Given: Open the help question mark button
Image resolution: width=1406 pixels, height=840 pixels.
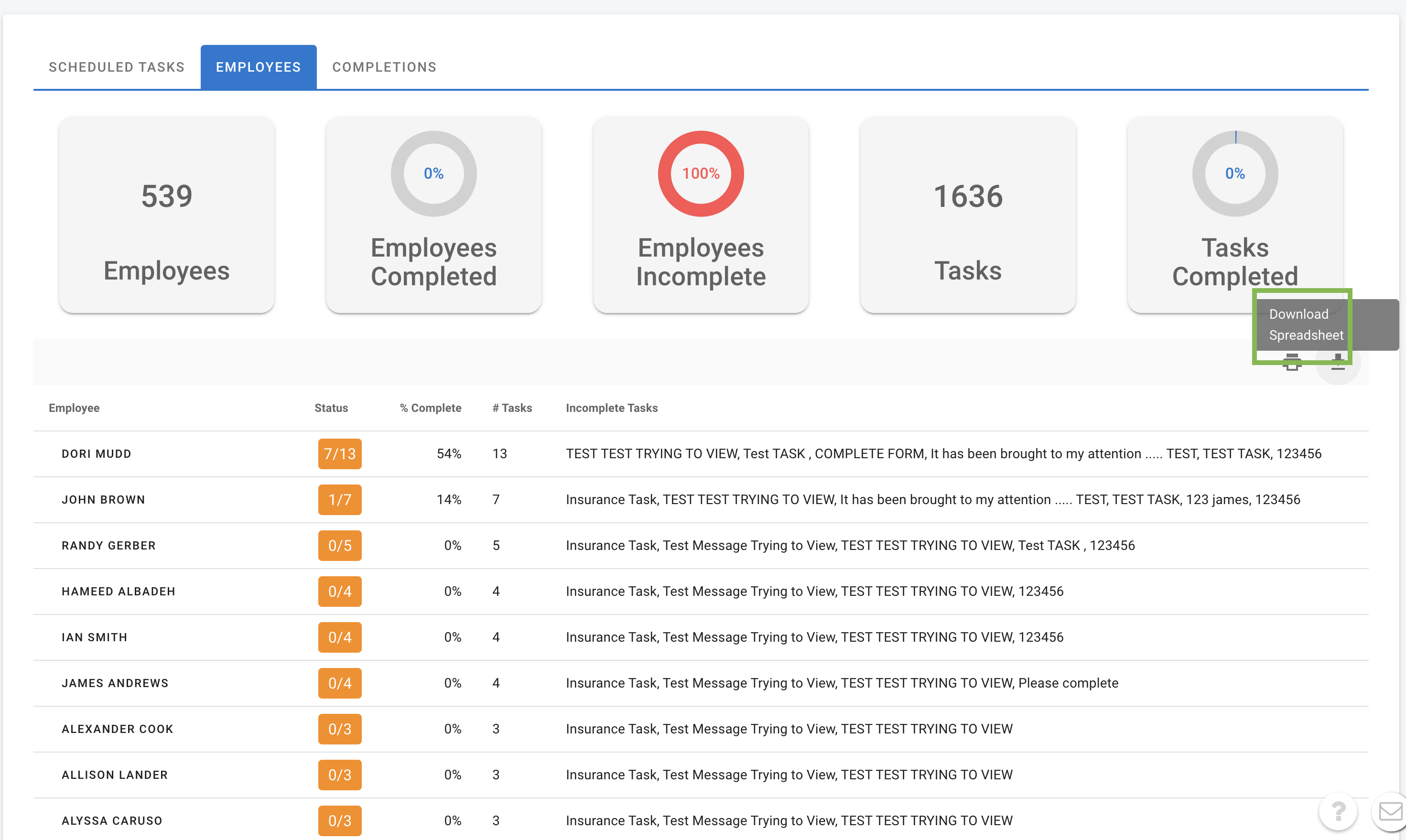Looking at the screenshot, I should [x=1338, y=811].
